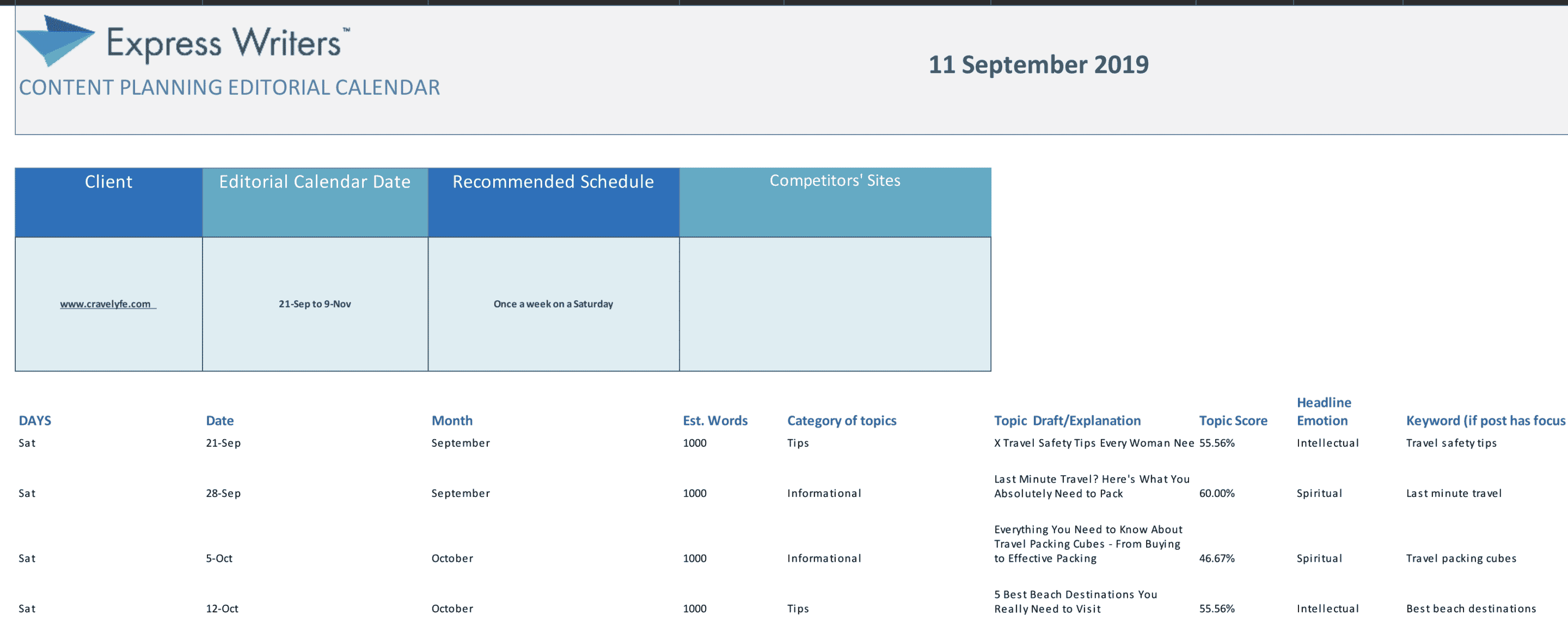Select the Best beach destinations keyword cell
Viewport: 1568px width, 632px height.
[x=1471, y=609]
